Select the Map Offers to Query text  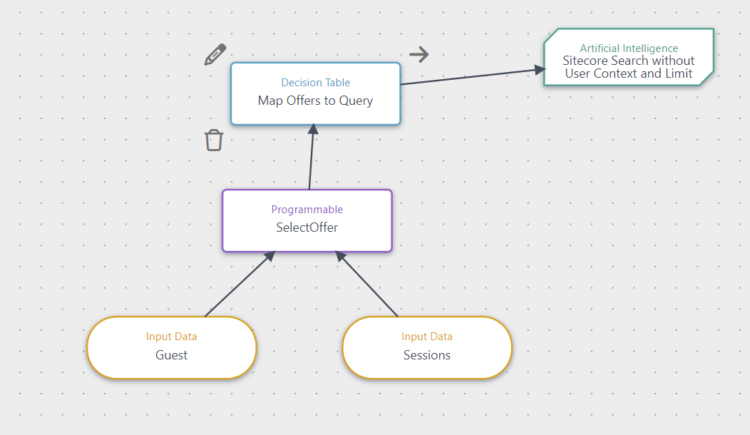coord(315,100)
